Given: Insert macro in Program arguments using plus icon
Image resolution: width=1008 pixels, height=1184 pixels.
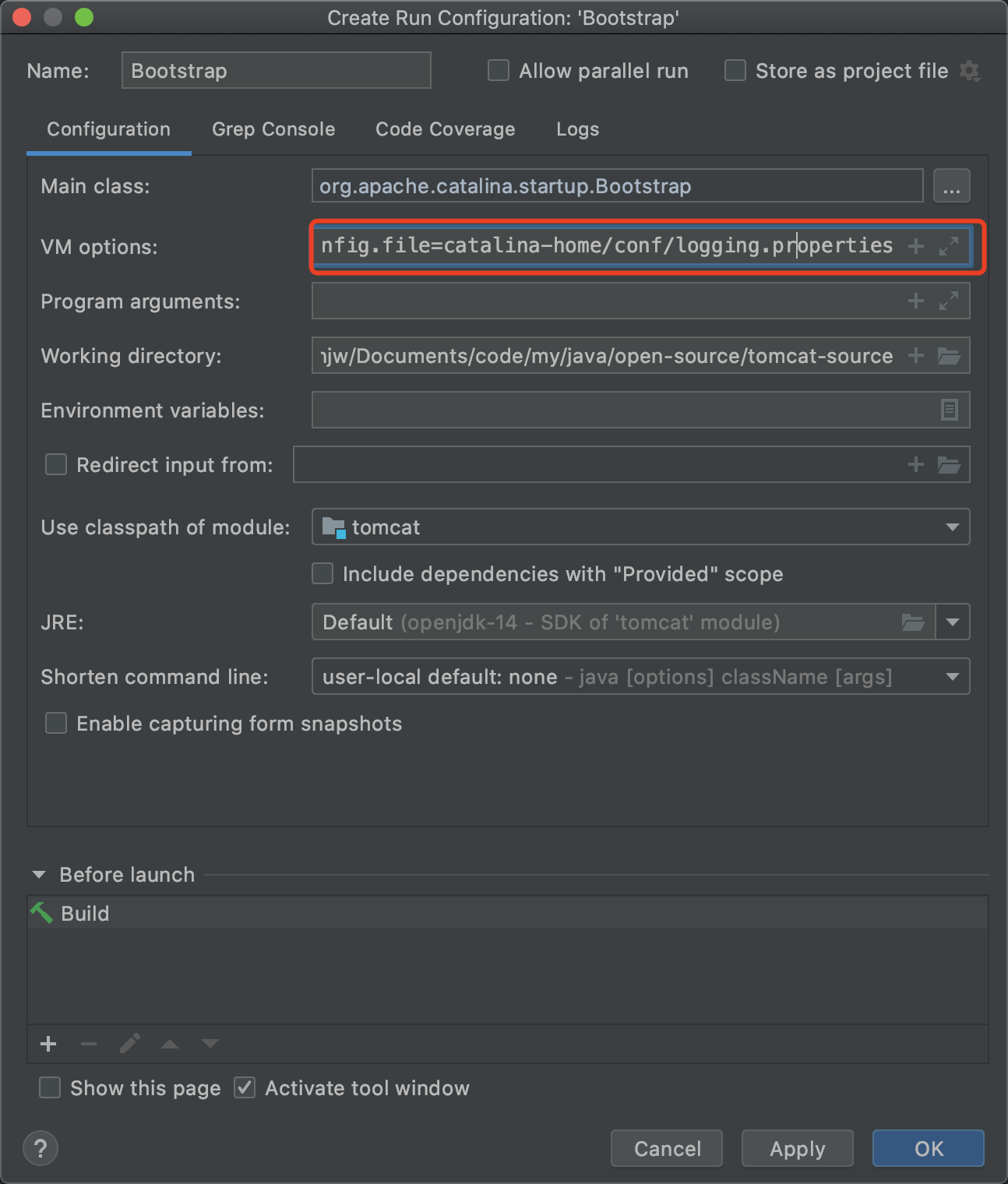Looking at the screenshot, I should tap(916, 301).
